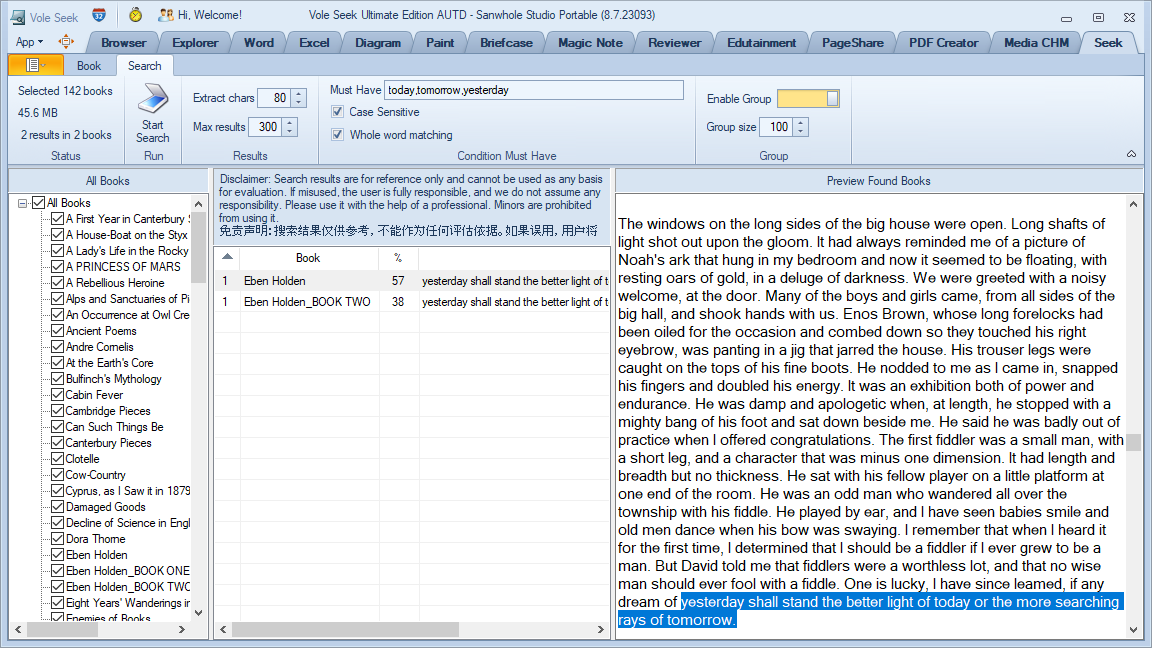Viewport: 1152px width, 648px height.
Task: Collapse the ribbon with the chevron
Action: click(x=1131, y=154)
